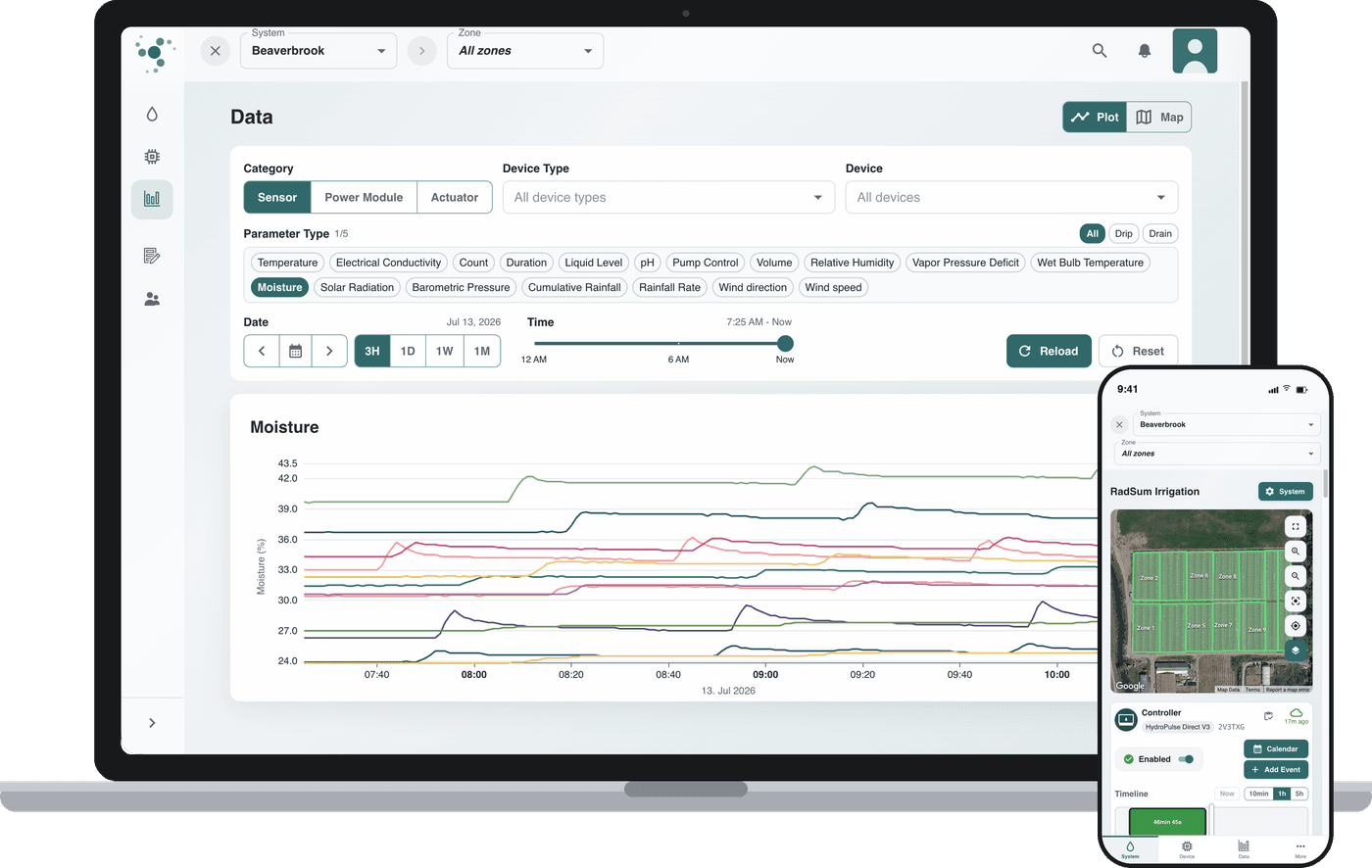Open the user profile avatar
This screenshot has height=868, width=1372.
pyautogui.click(x=1195, y=51)
